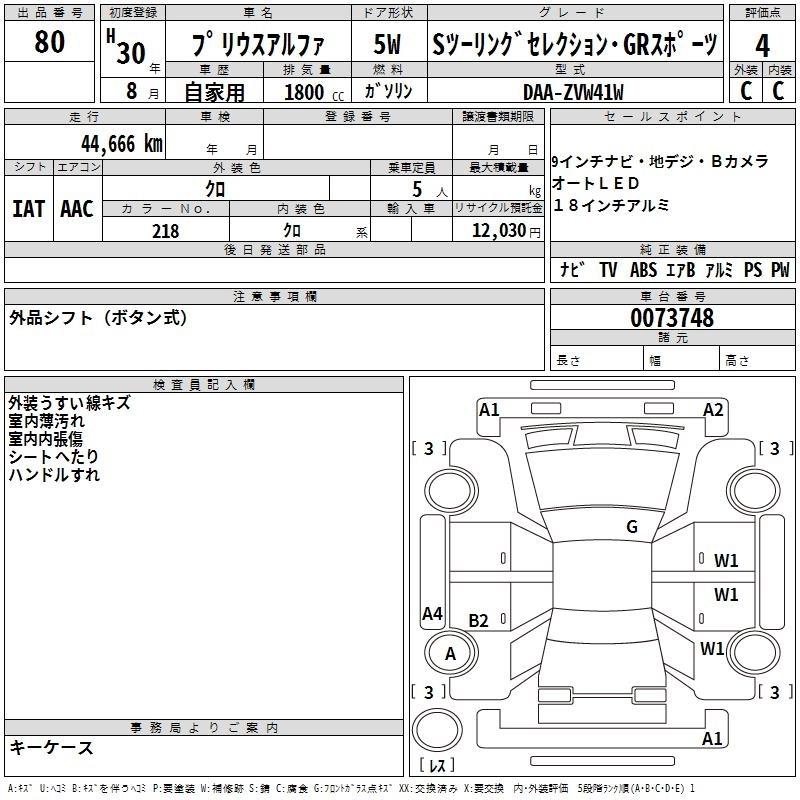
Task: Click ABS in genuine equipment row
Action: point(643,270)
